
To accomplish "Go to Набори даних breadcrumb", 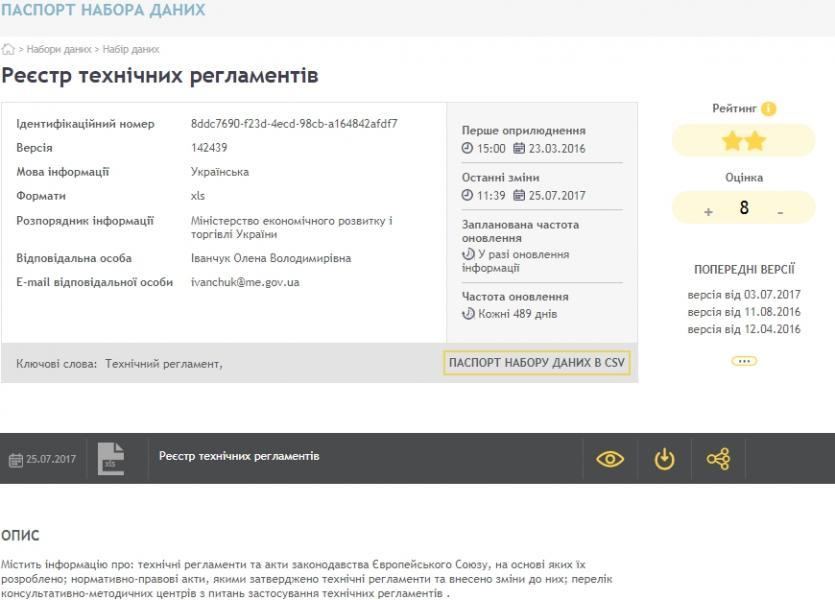I will click(x=59, y=49).
